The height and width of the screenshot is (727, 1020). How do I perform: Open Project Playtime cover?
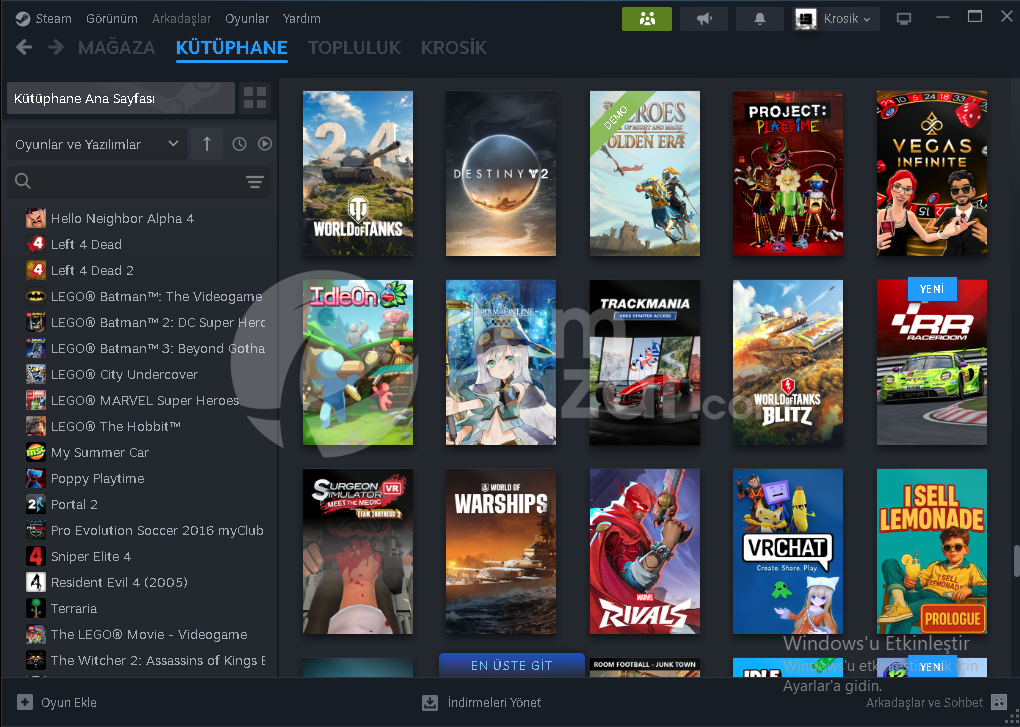[788, 173]
